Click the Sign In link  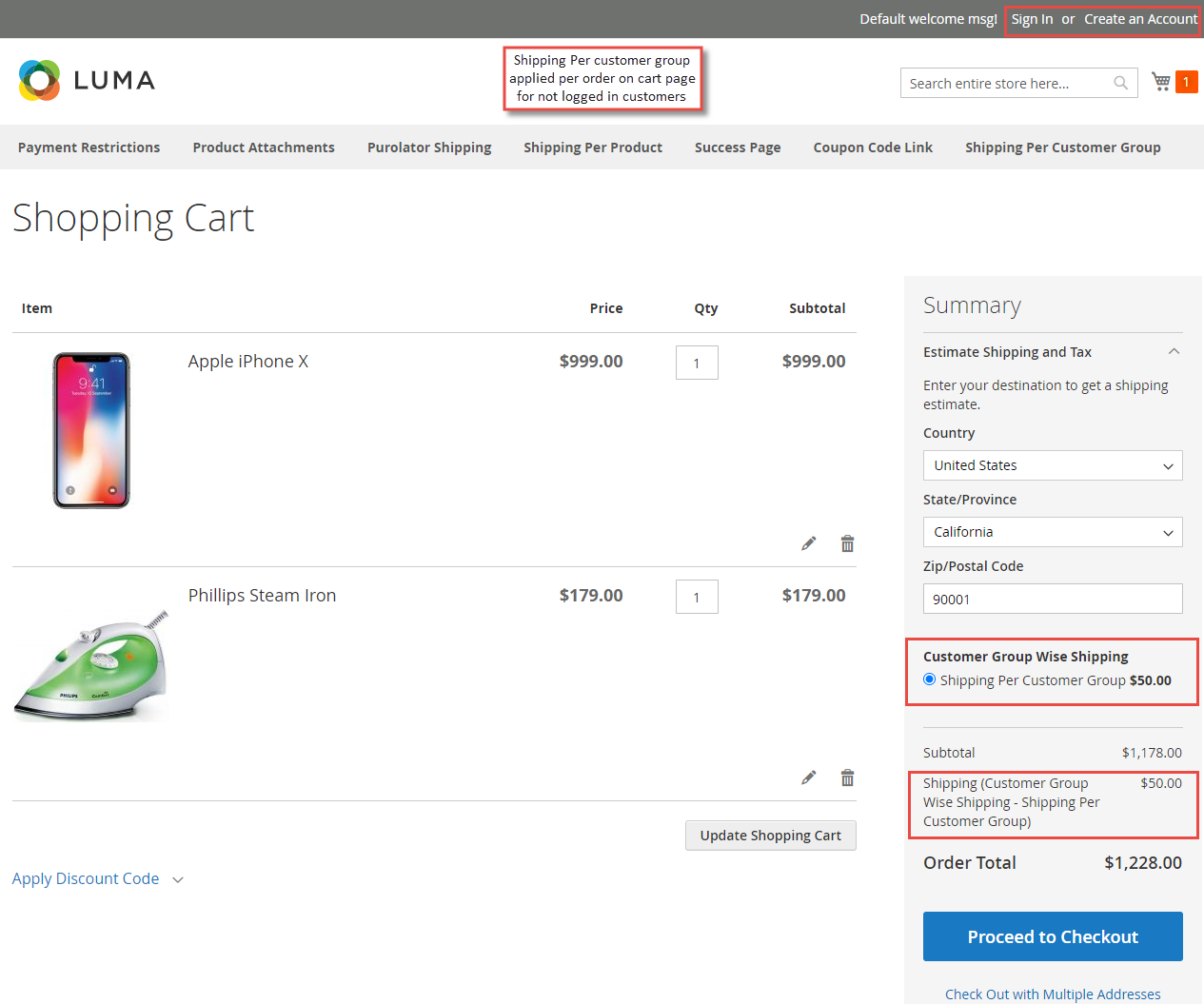pos(1032,19)
